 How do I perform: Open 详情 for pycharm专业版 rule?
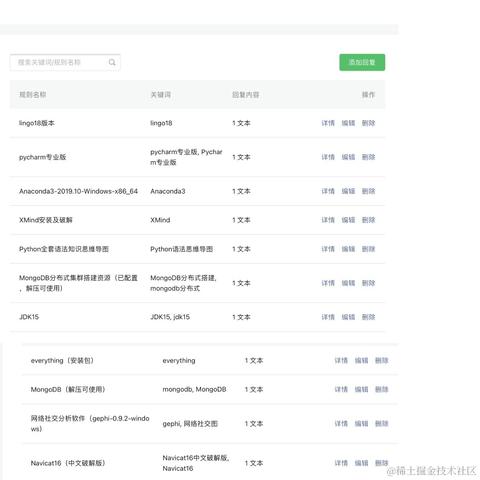coord(328,157)
